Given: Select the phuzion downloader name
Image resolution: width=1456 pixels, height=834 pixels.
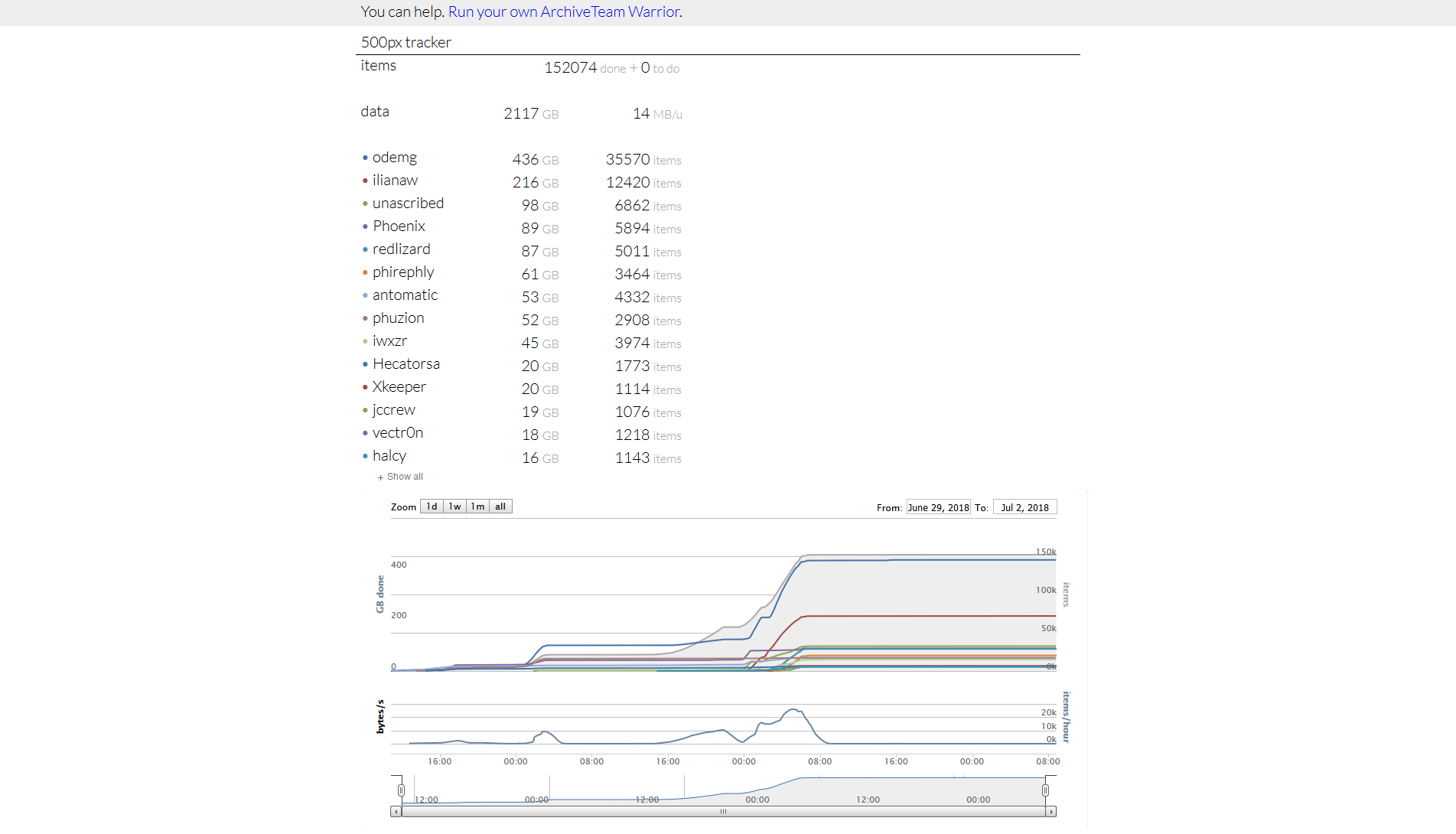Looking at the screenshot, I should click(398, 318).
